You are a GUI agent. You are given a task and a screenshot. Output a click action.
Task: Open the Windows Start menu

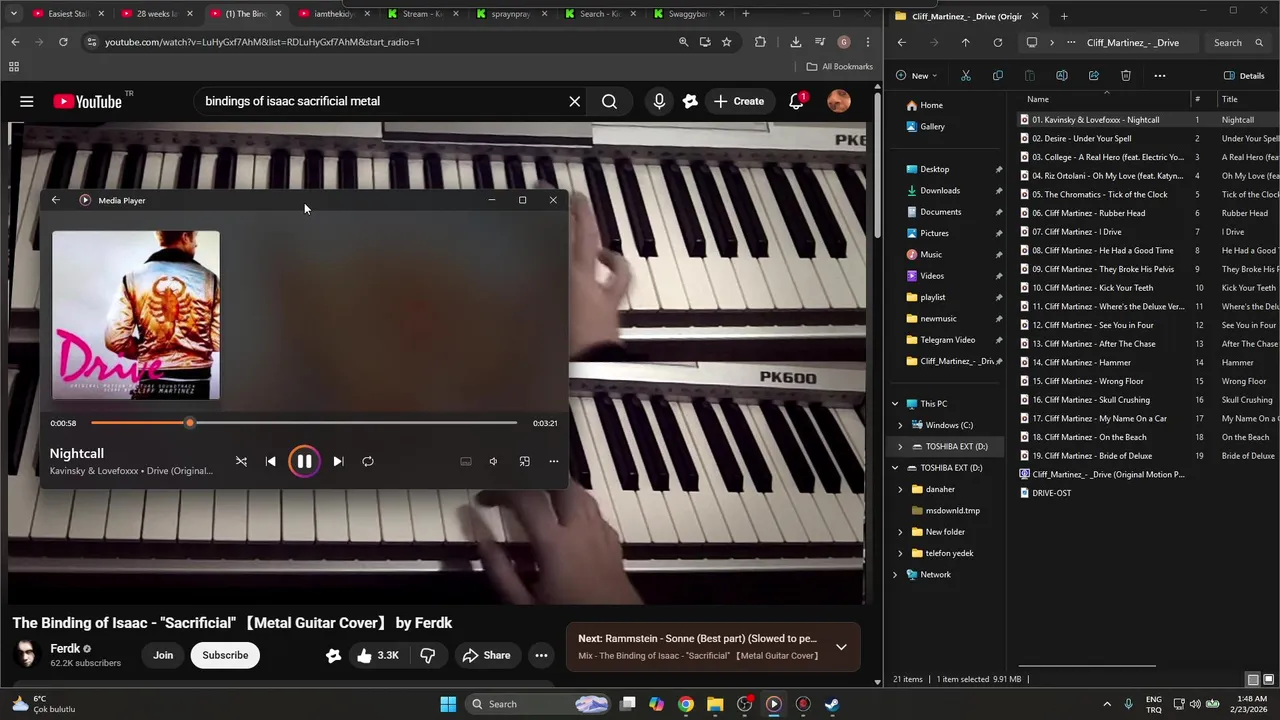[x=448, y=704]
